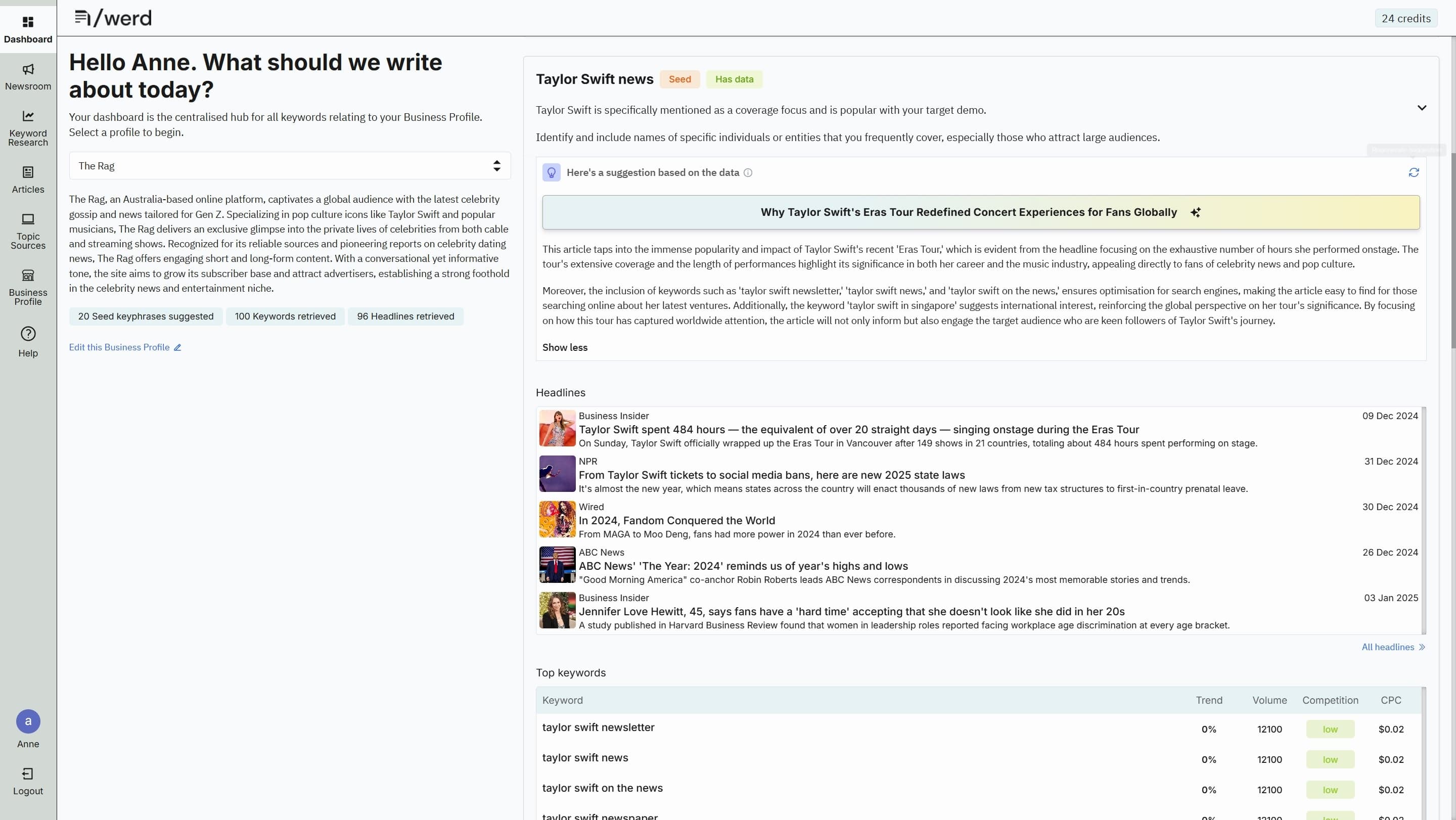
Task: Select the 'taylor swift news' keyword
Action: click(585, 758)
